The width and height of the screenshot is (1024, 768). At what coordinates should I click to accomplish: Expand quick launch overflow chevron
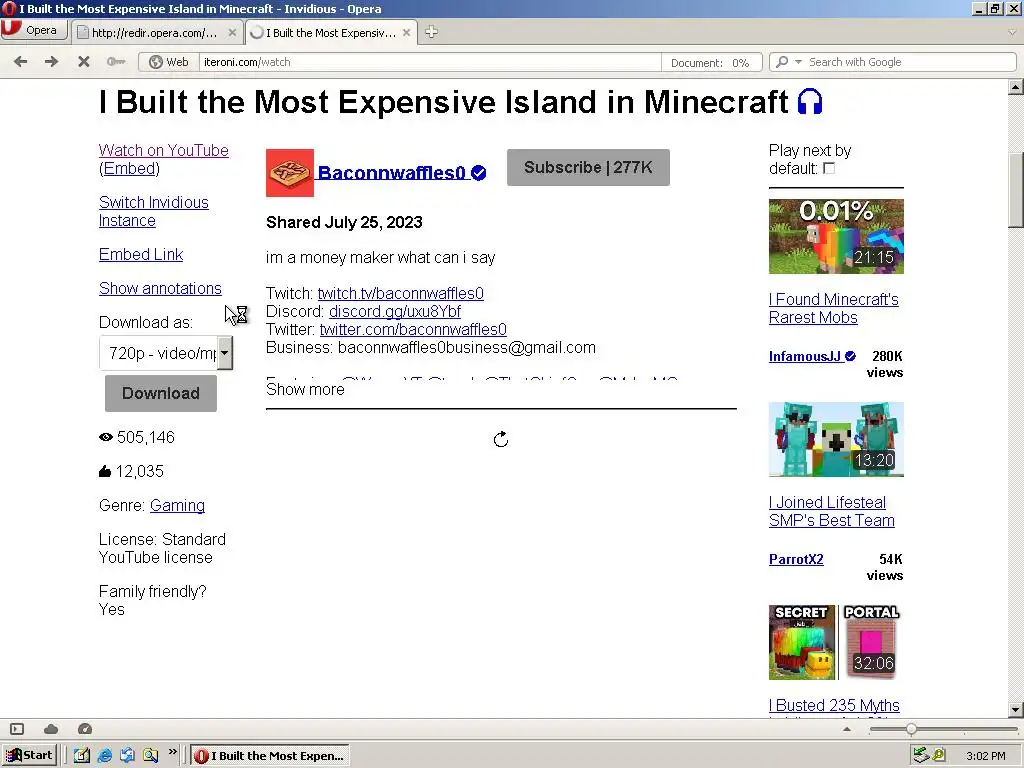[172, 752]
